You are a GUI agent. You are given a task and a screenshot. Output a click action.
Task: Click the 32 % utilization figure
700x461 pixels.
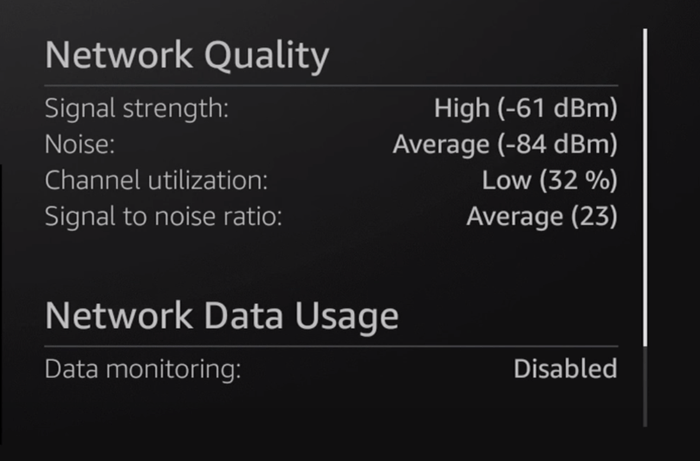(579, 180)
